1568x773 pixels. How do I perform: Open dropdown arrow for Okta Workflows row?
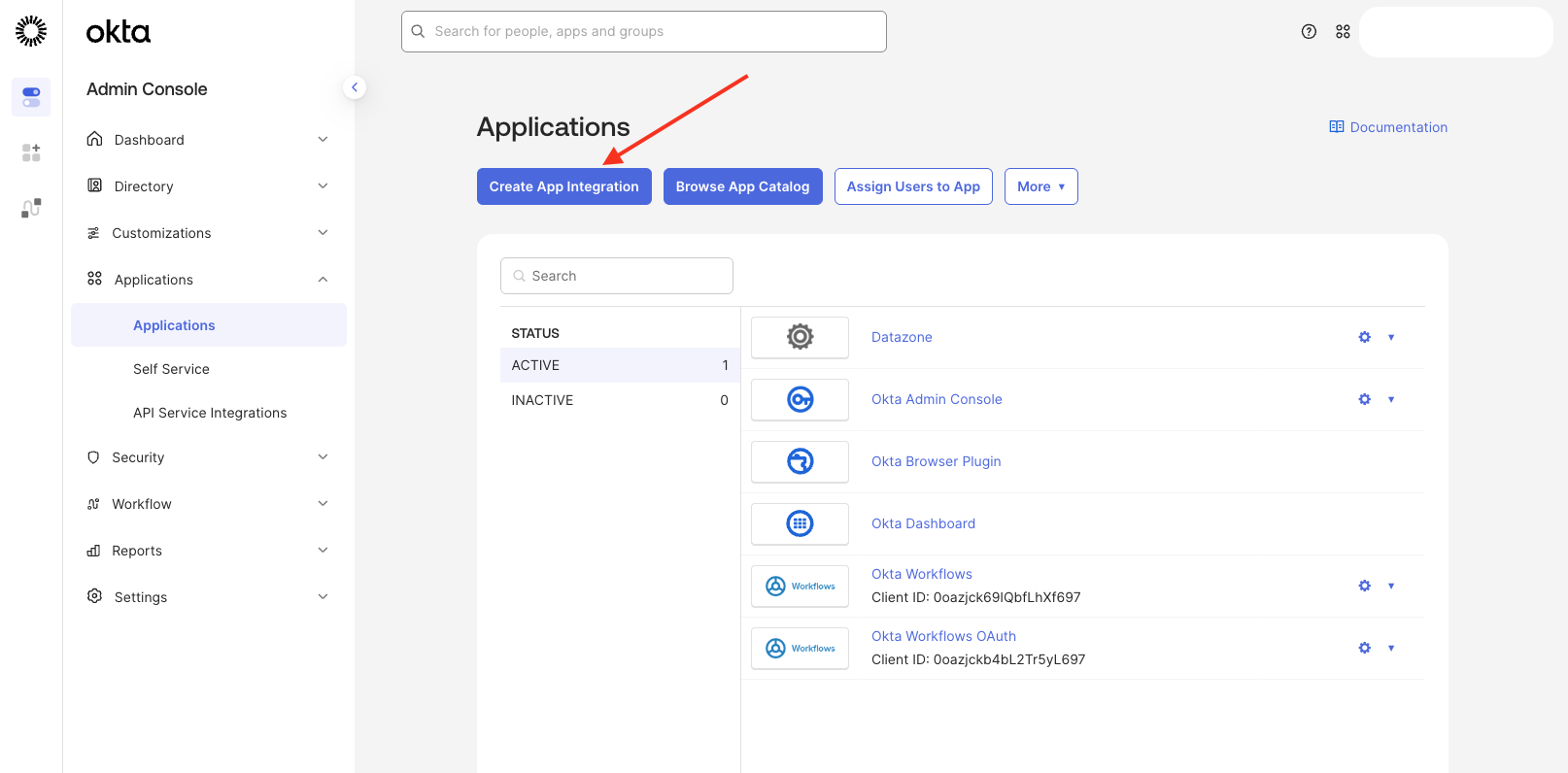[1391, 586]
